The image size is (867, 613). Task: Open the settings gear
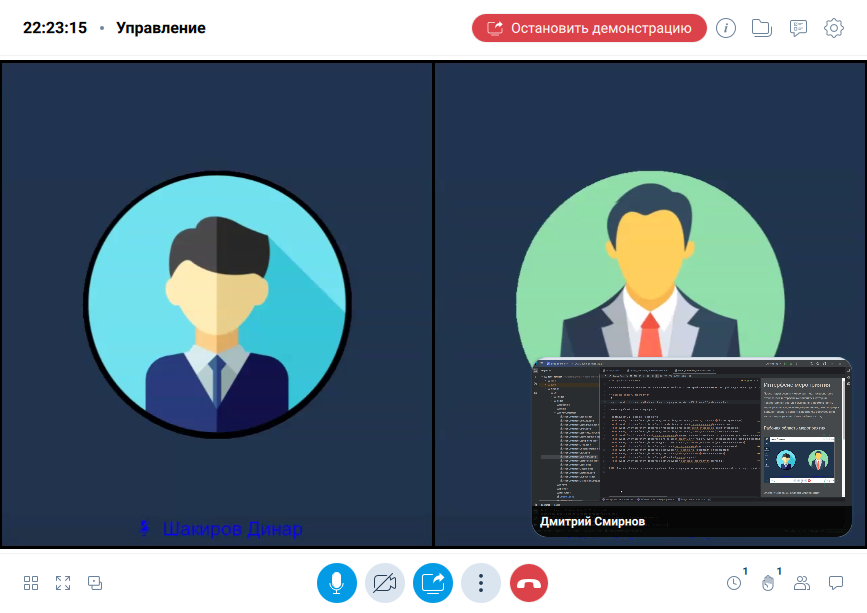point(834,28)
